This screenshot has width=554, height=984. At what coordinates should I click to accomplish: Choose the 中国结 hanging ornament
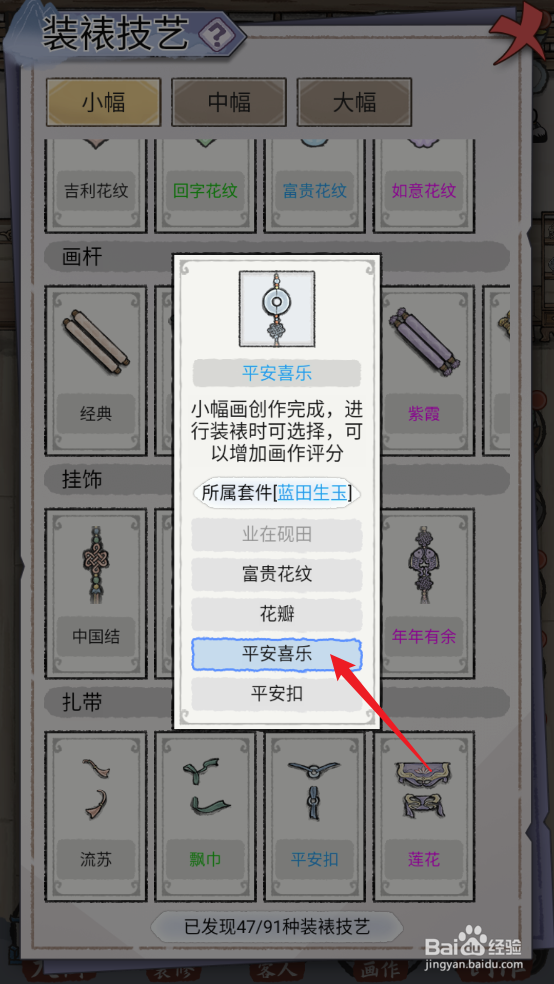coord(95,594)
